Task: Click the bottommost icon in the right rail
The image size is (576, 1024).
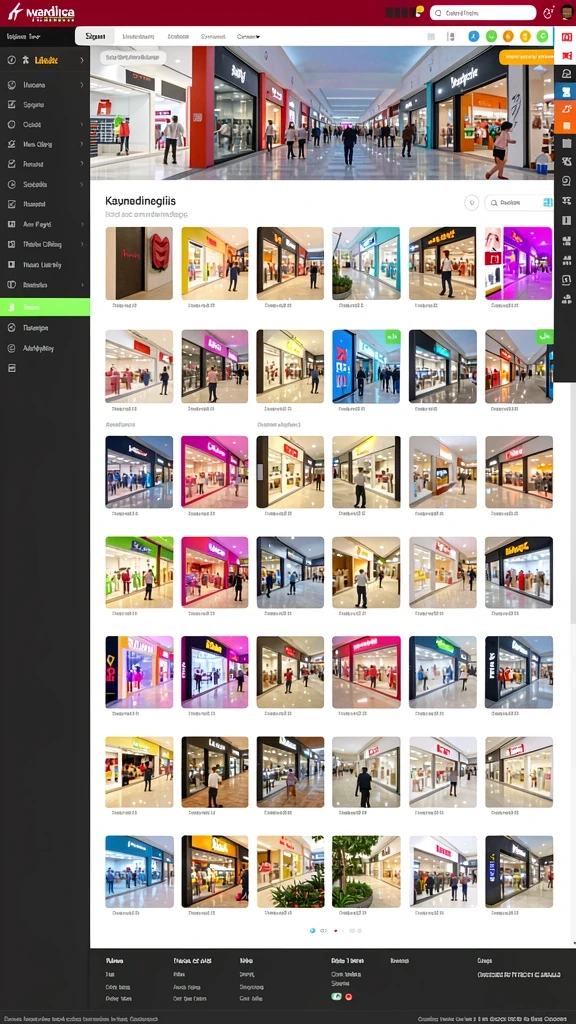Action: [x=566, y=300]
